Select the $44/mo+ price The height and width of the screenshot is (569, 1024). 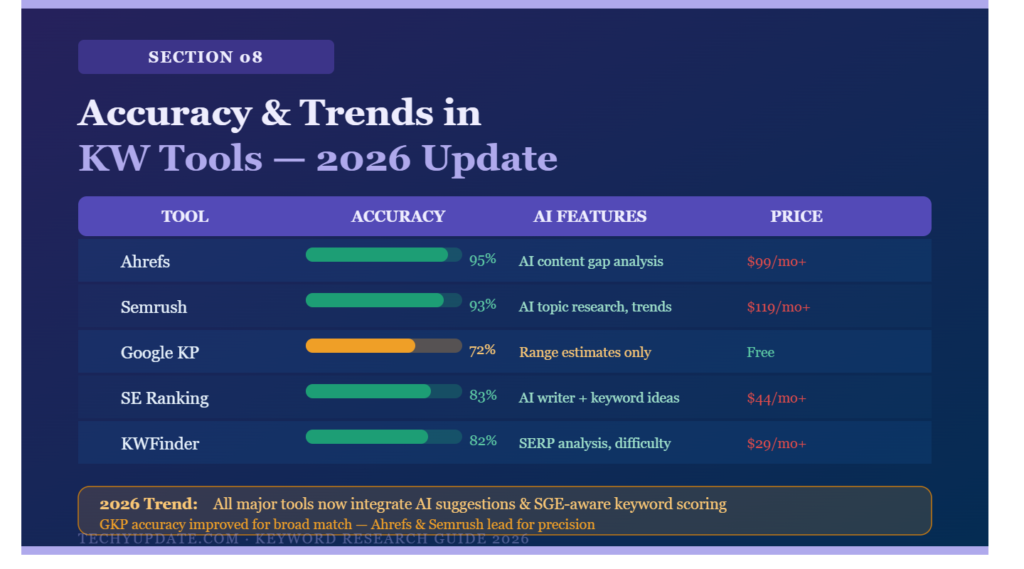click(x=776, y=398)
